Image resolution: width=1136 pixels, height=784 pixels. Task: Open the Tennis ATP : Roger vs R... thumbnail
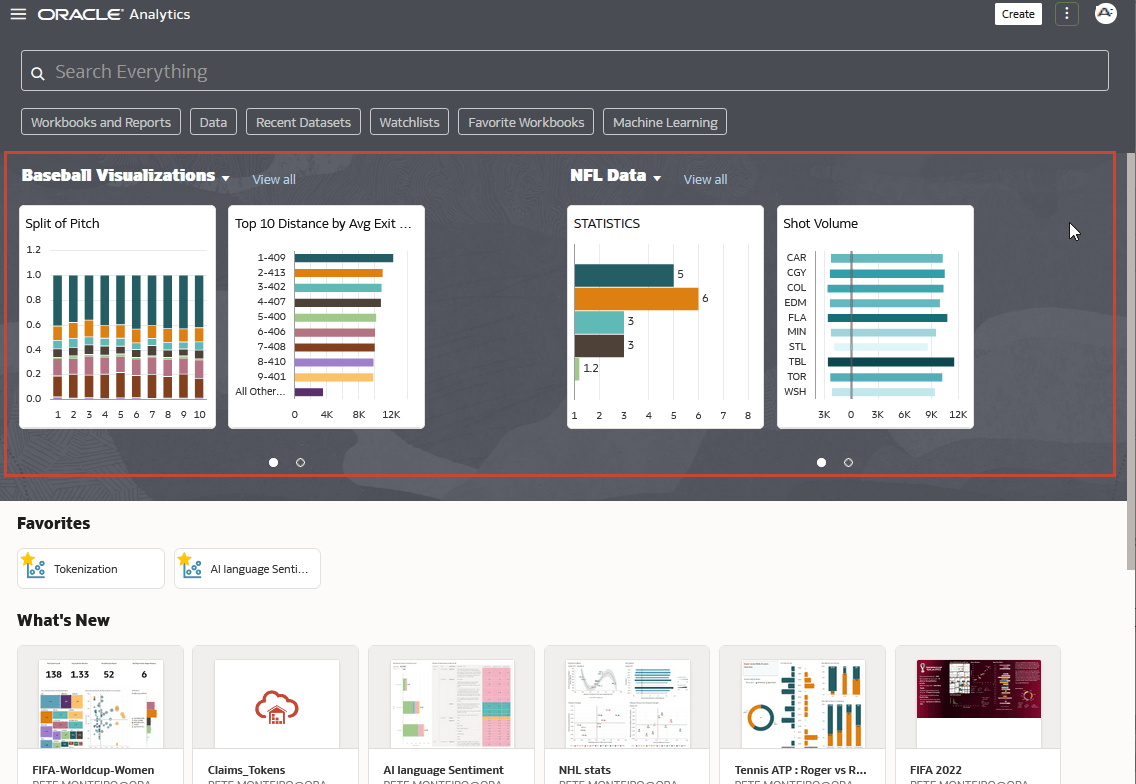click(x=803, y=704)
